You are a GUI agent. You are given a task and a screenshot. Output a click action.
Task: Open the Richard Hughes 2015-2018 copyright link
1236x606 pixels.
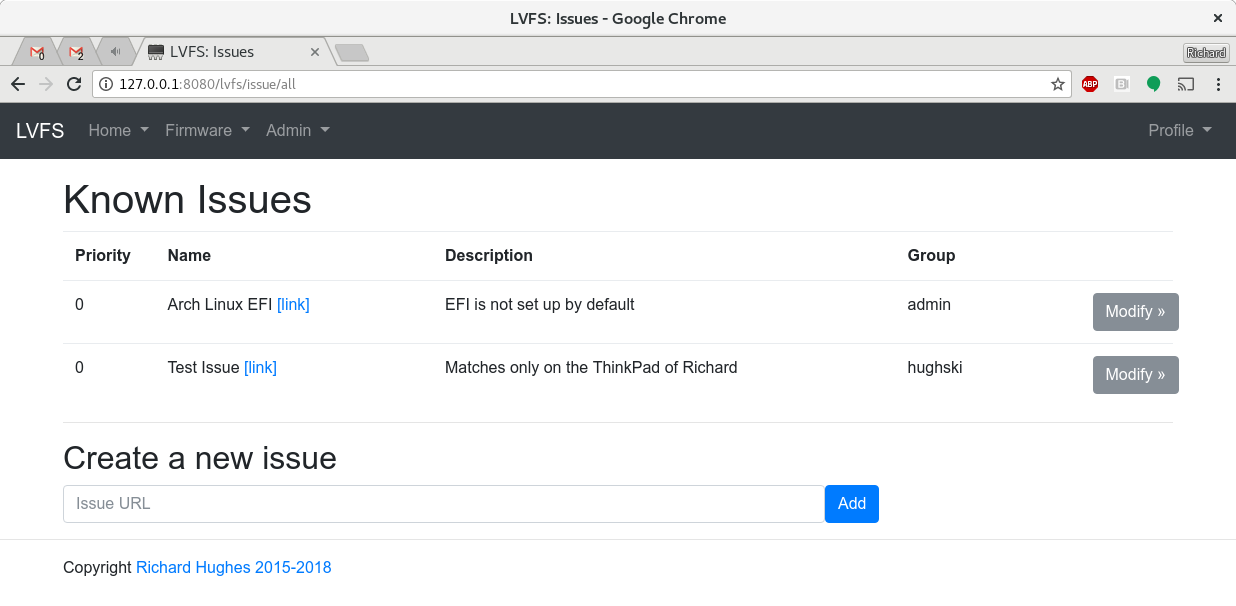(234, 567)
